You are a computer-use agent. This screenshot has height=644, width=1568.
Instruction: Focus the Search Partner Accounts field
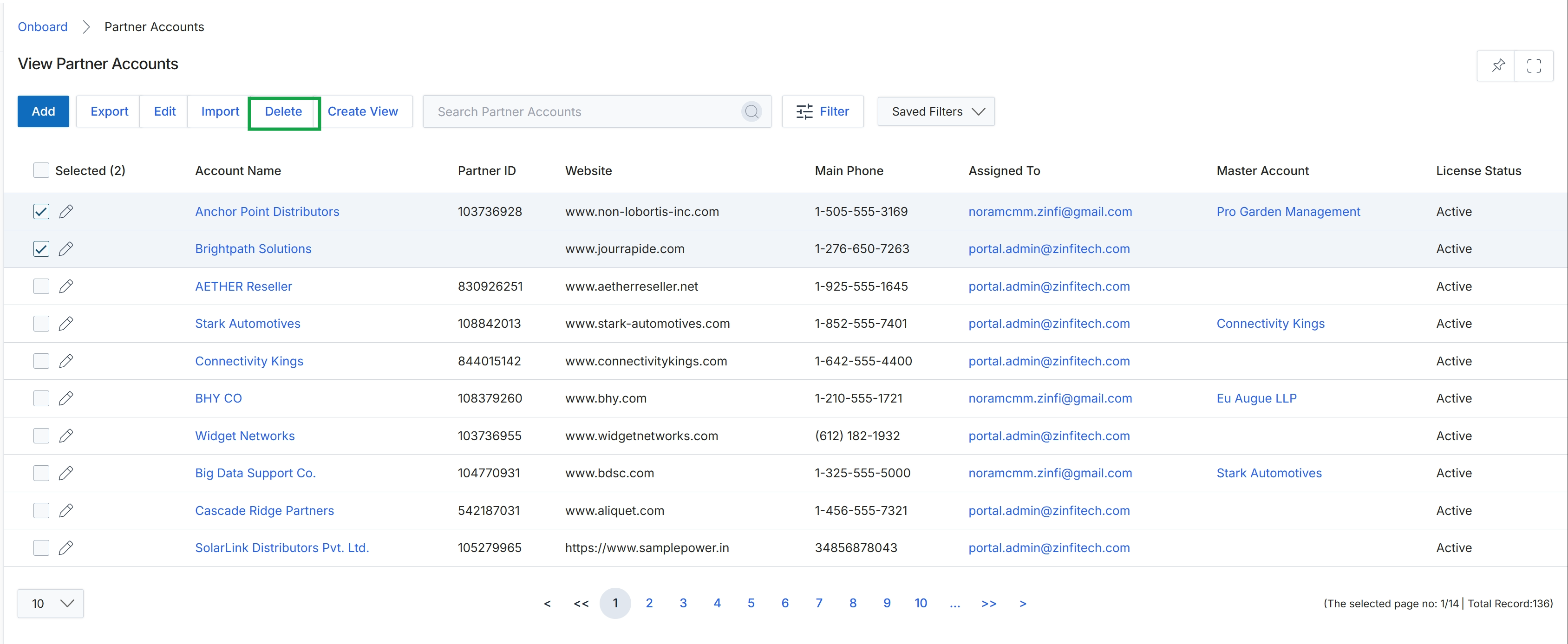click(597, 111)
